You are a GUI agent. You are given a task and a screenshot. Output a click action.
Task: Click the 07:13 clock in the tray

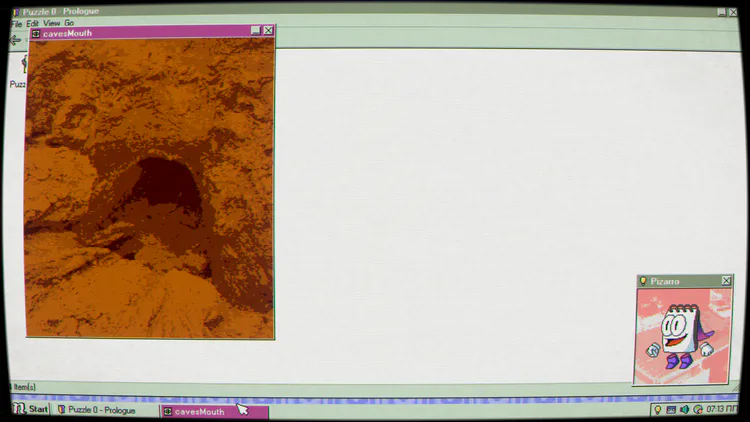pos(721,409)
